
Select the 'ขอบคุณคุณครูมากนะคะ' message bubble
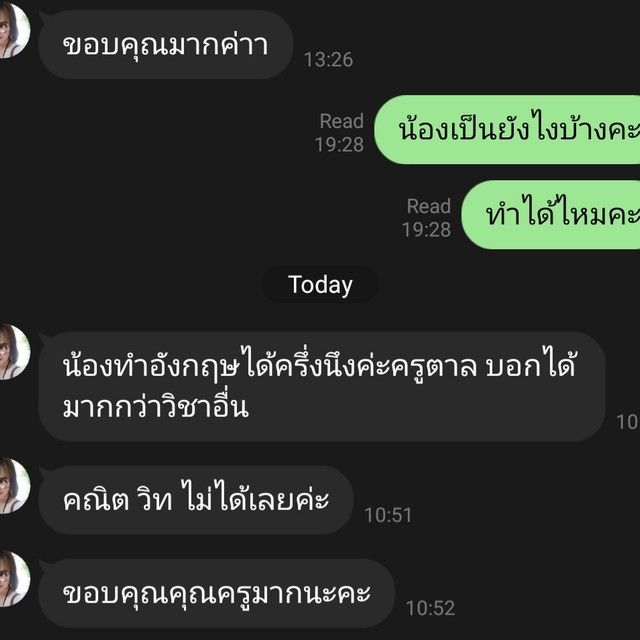click(216, 593)
